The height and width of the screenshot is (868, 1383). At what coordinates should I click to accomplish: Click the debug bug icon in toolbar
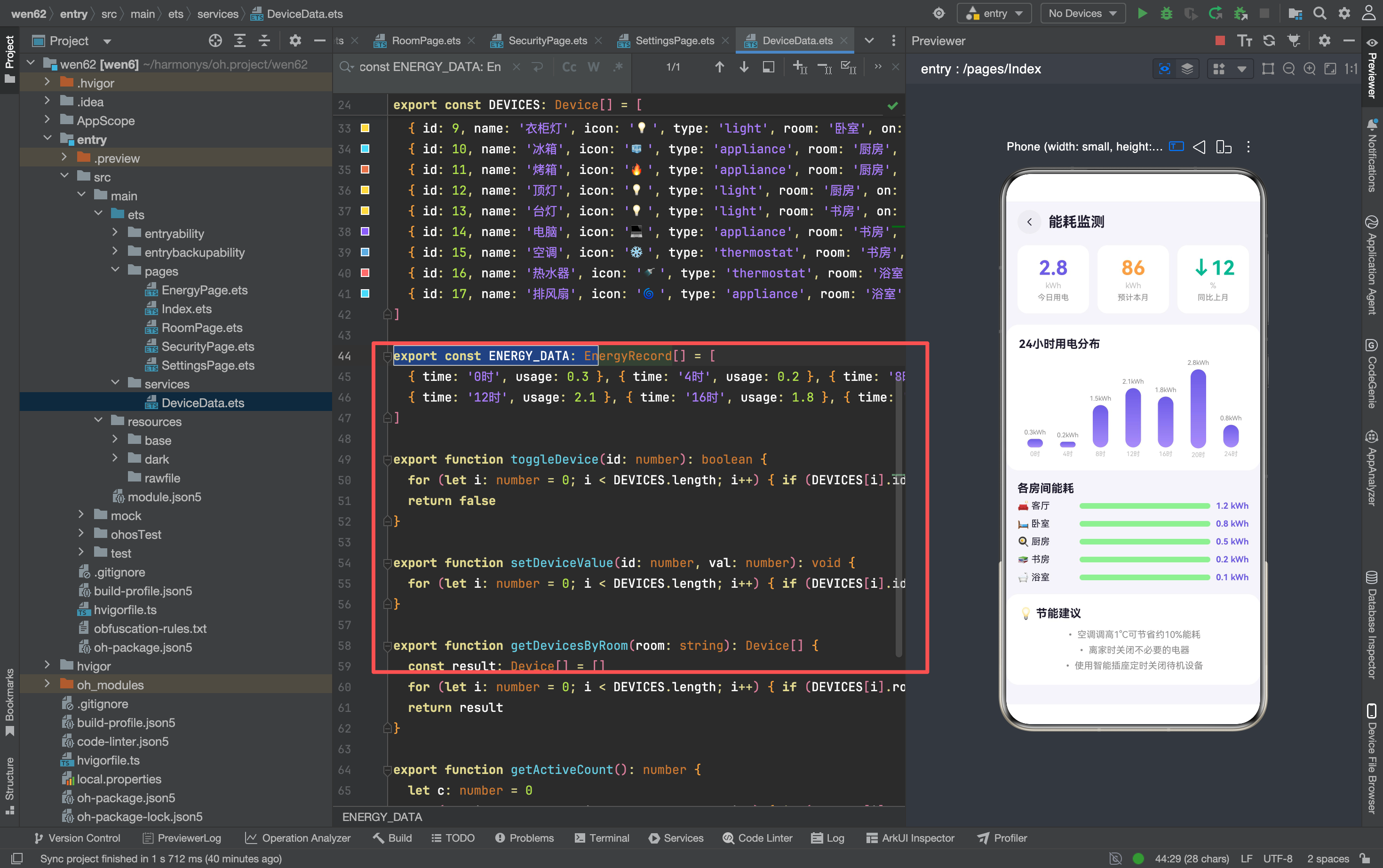pyautogui.click(x=1166, y=13)
